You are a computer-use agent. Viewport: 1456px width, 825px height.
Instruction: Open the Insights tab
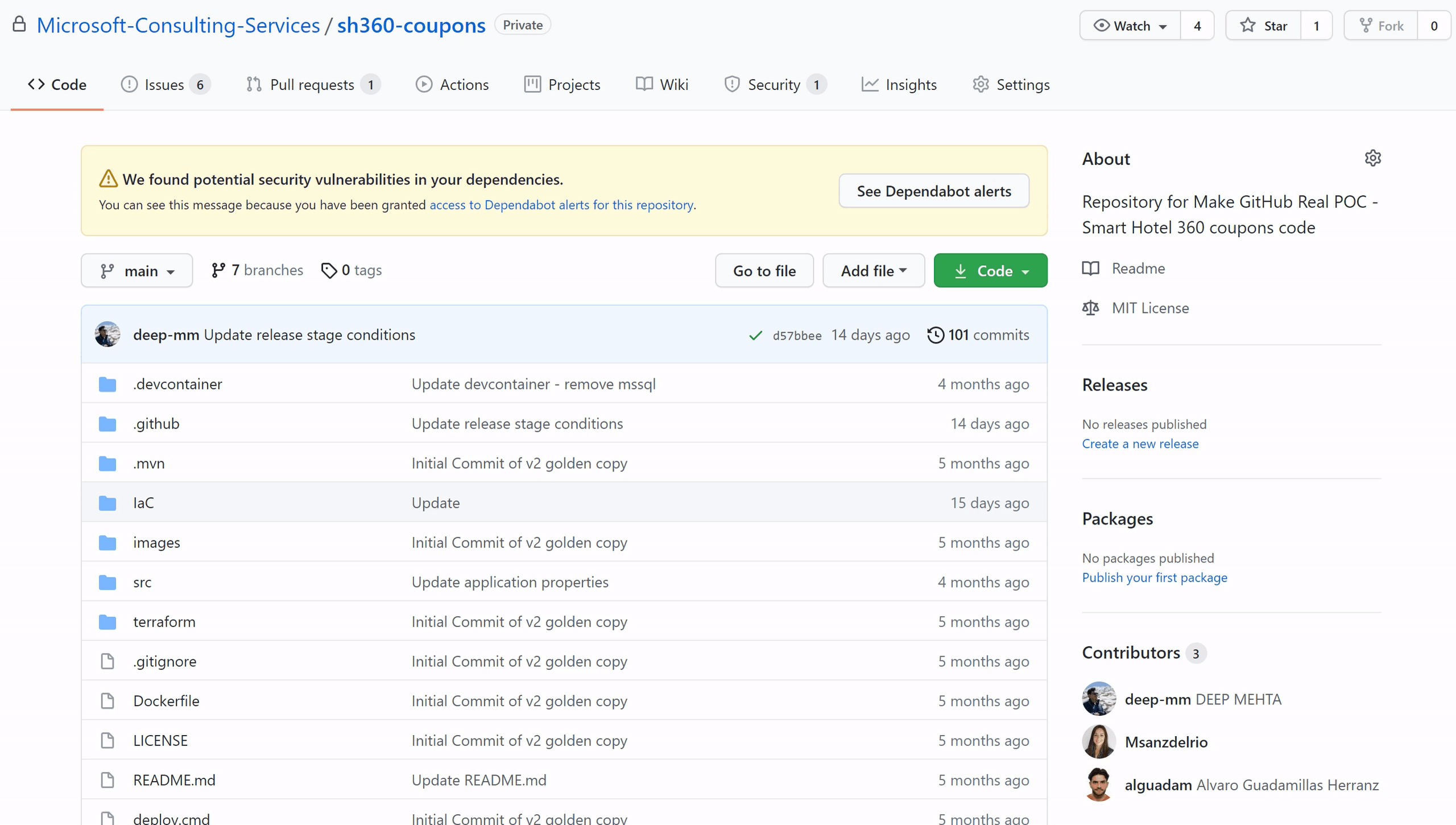(899, 85)
